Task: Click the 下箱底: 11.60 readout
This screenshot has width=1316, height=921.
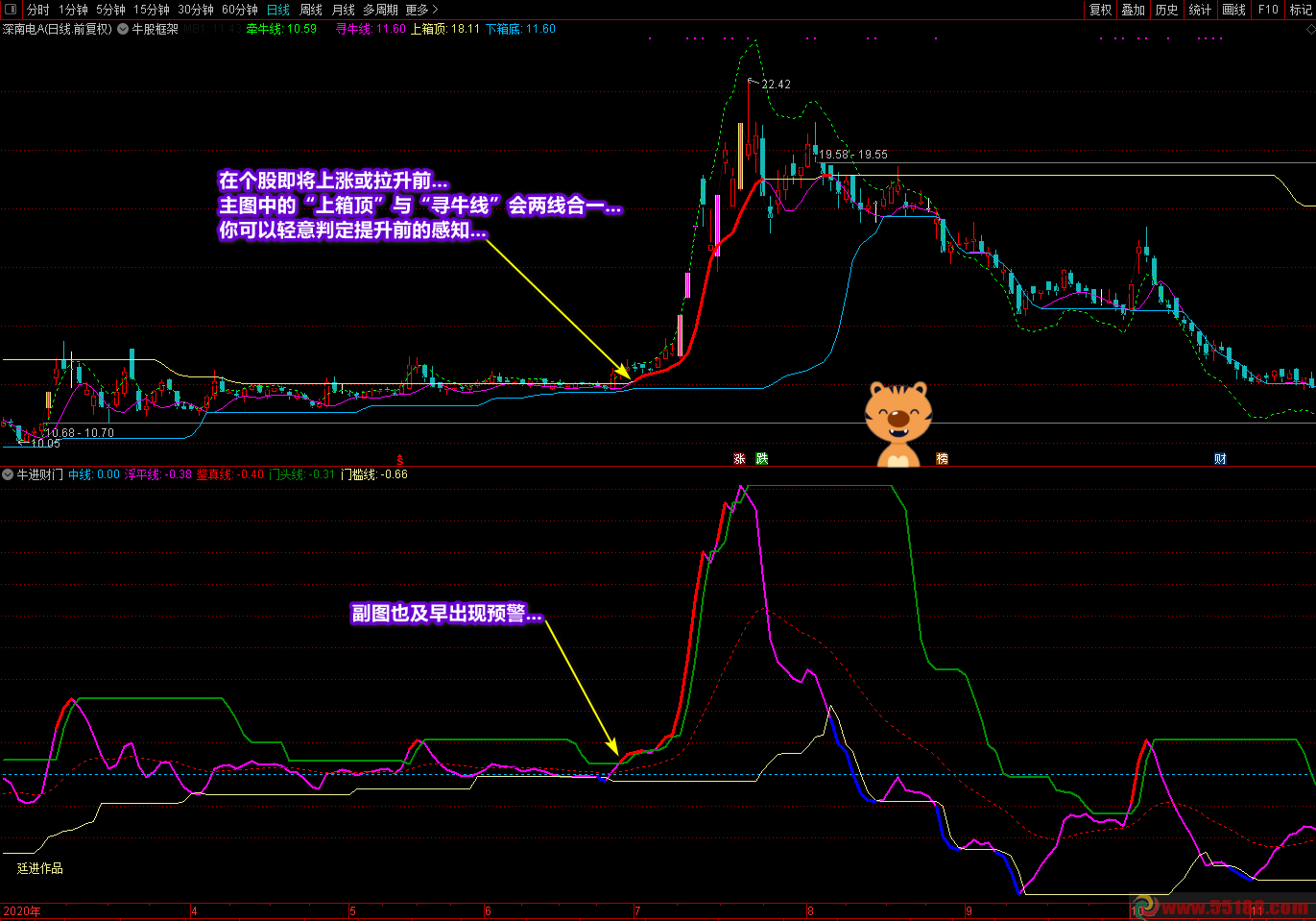Action: pyautogui.click(x=520, y=29)
